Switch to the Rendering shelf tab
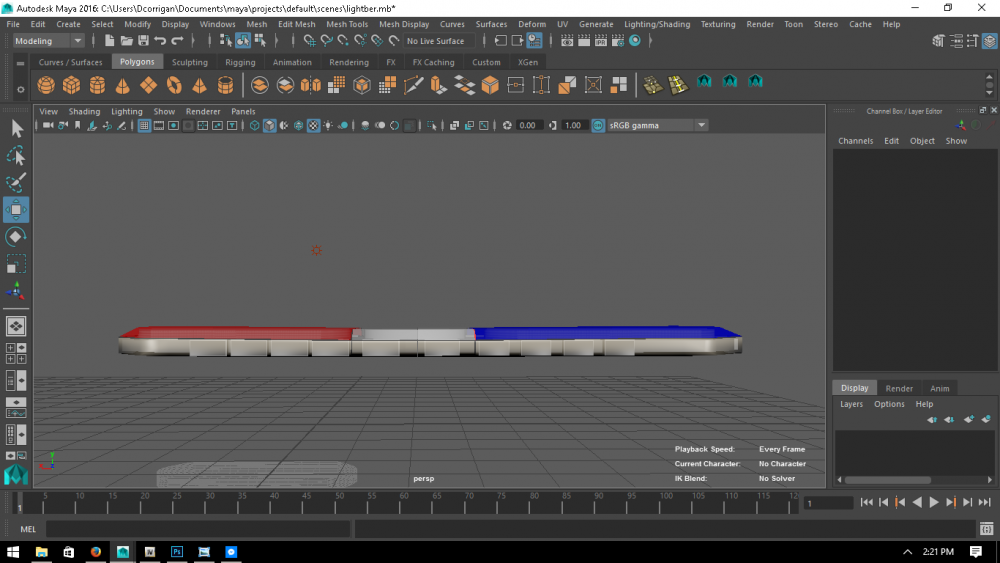The image size is (1000, 563). pyautogui.click(x=349, y=62)
